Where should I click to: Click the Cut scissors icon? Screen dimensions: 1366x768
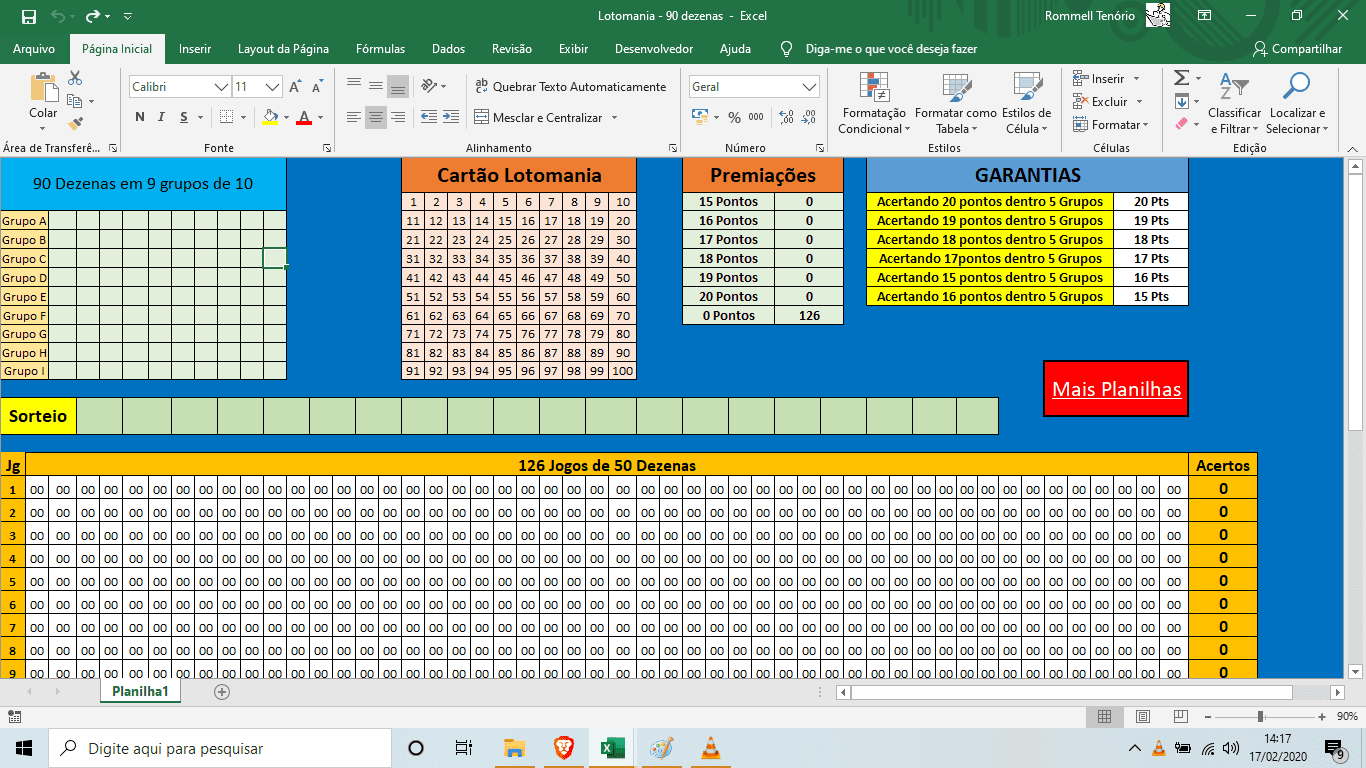coord(75,78)
